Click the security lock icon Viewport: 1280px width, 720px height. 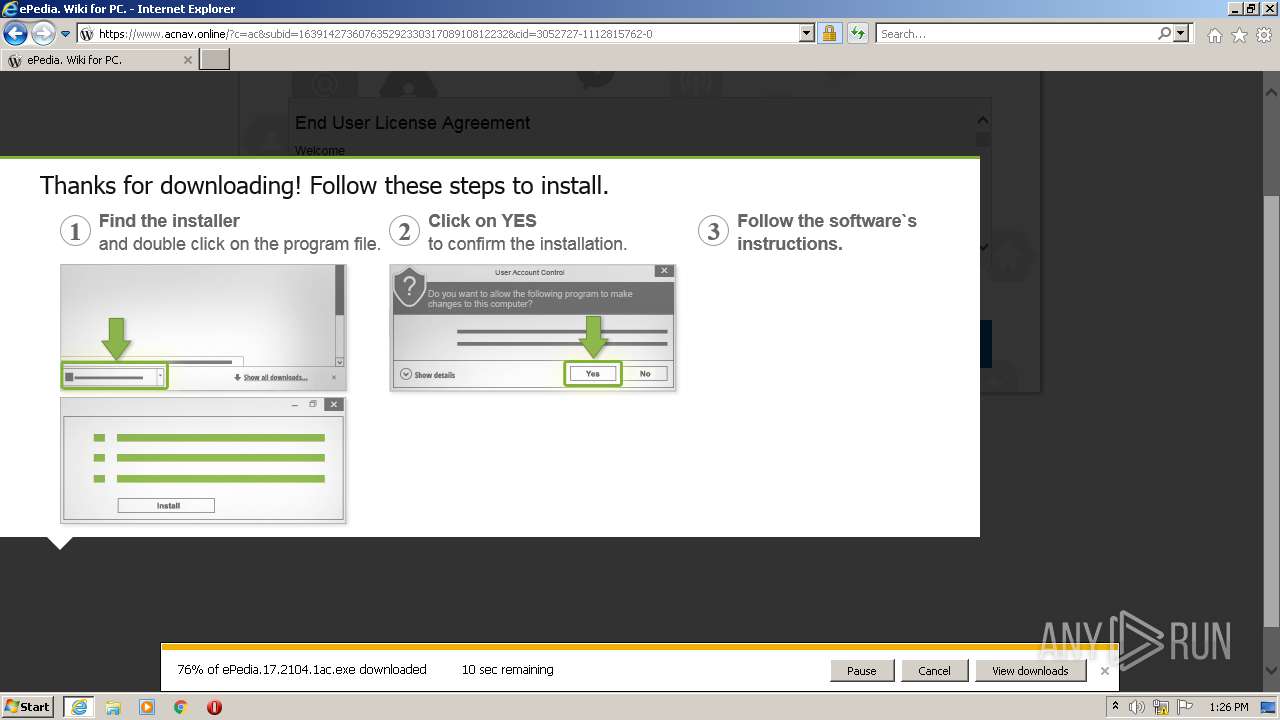click(x=829, y=34)
